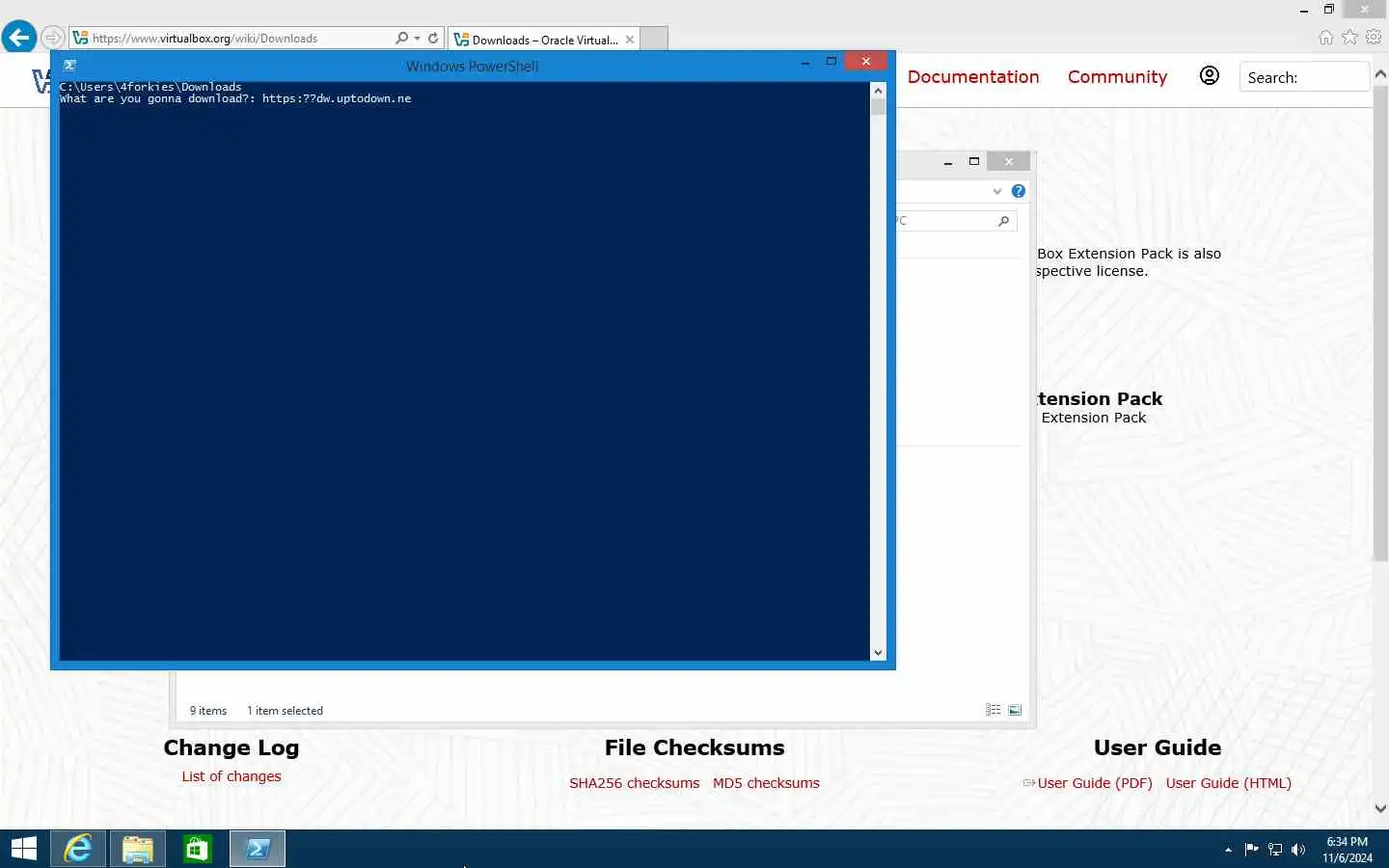Click the PowerShell prompt line with the uptodown URL
1389x868 pixels.
pyautogui.click(x=235, y=98)
